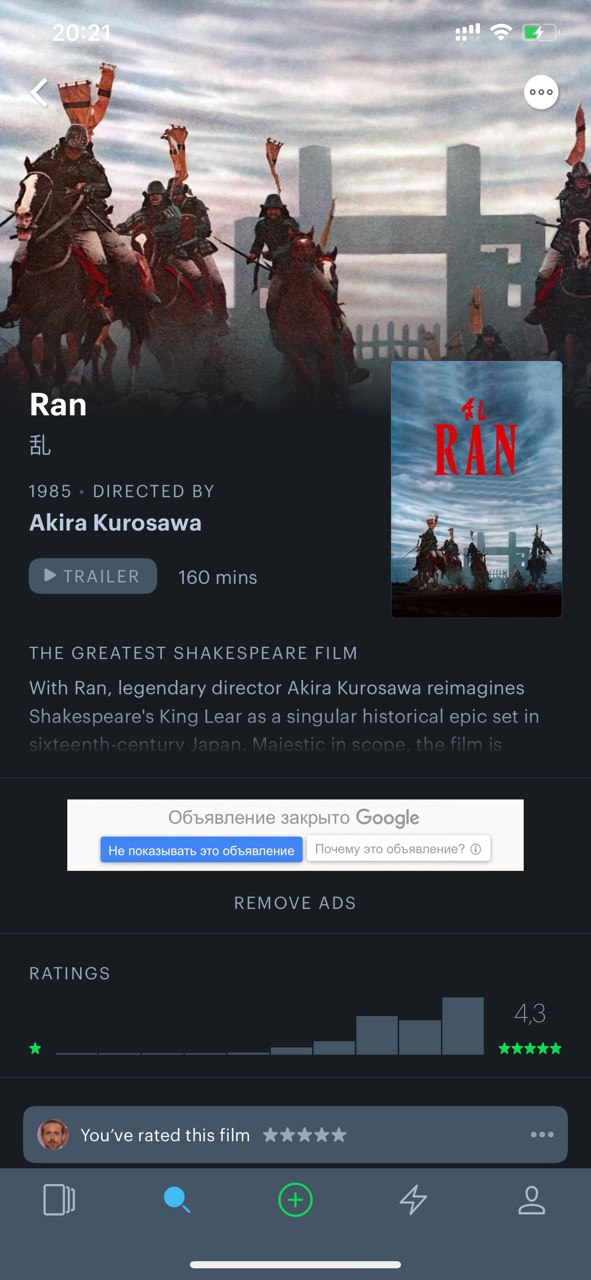Viewport: 591px width, 1280px height.
Task: Tap the single green star at histogram start
Action: (x=35, y=1049)
